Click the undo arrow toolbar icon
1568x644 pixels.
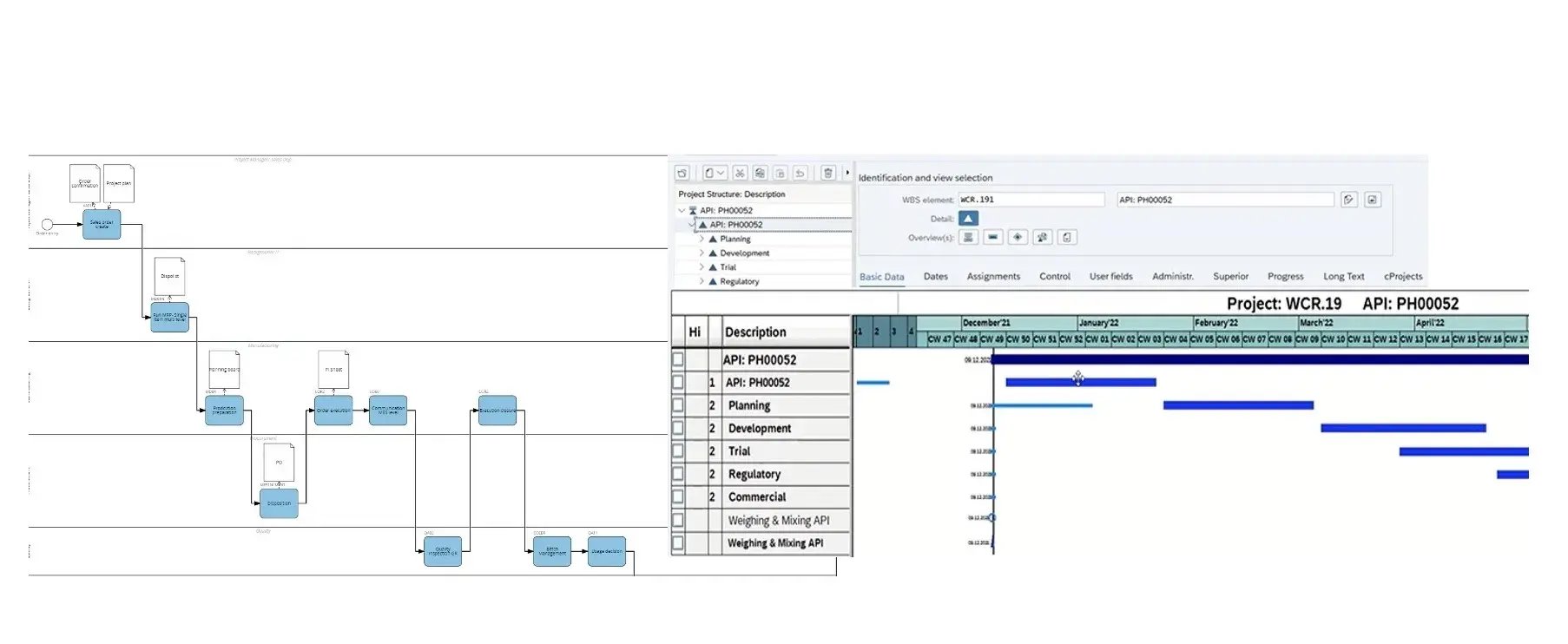pos(800,173)
